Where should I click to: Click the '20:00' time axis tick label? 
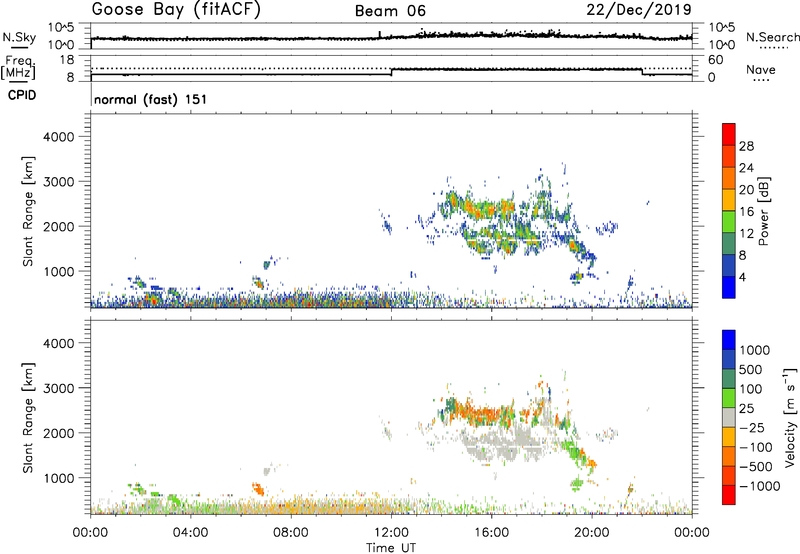click(x=592, y=533)
